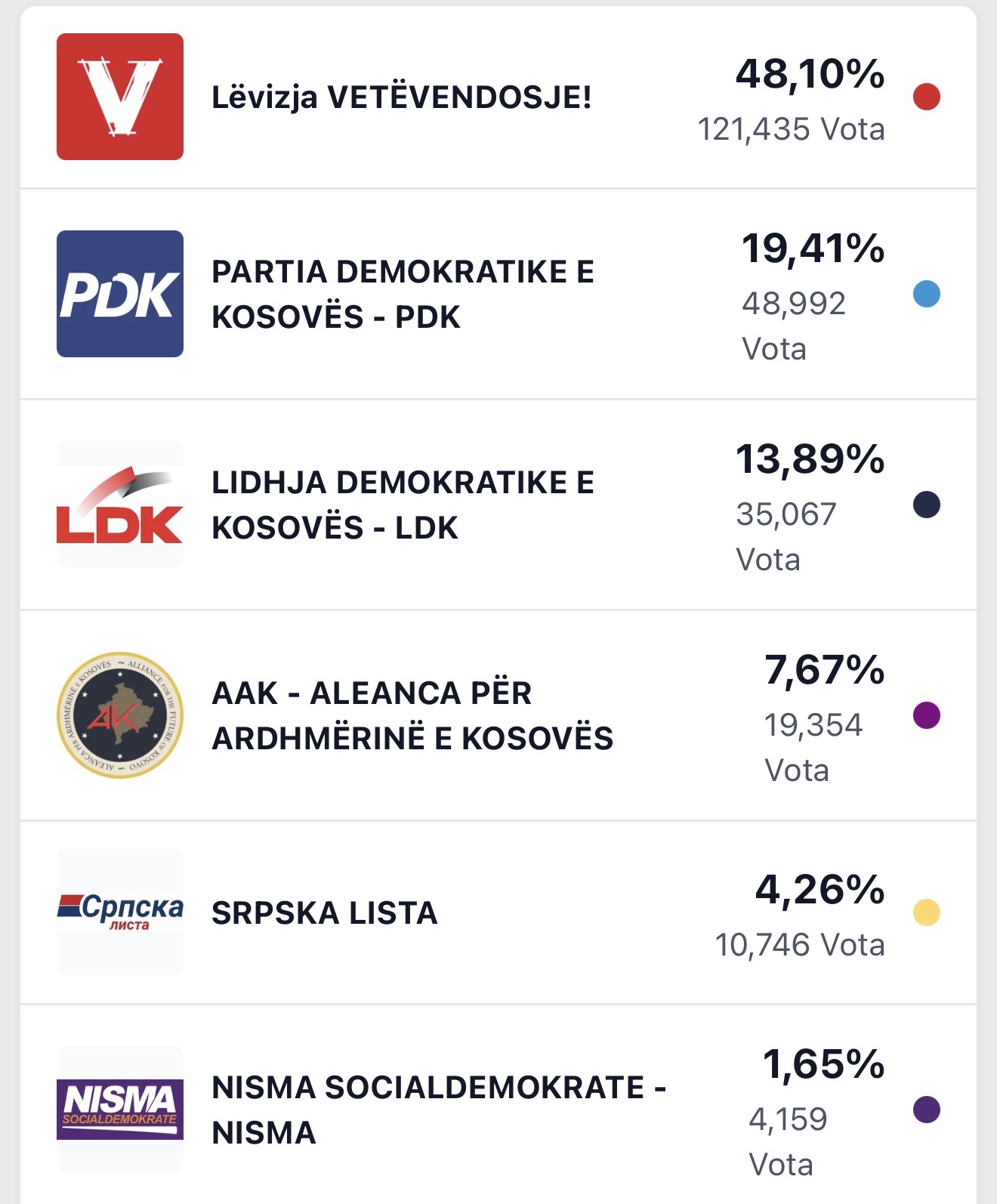997x1204 pixels.
Task: Click the magenta dot beside AAK
Action: click(926, 715)
